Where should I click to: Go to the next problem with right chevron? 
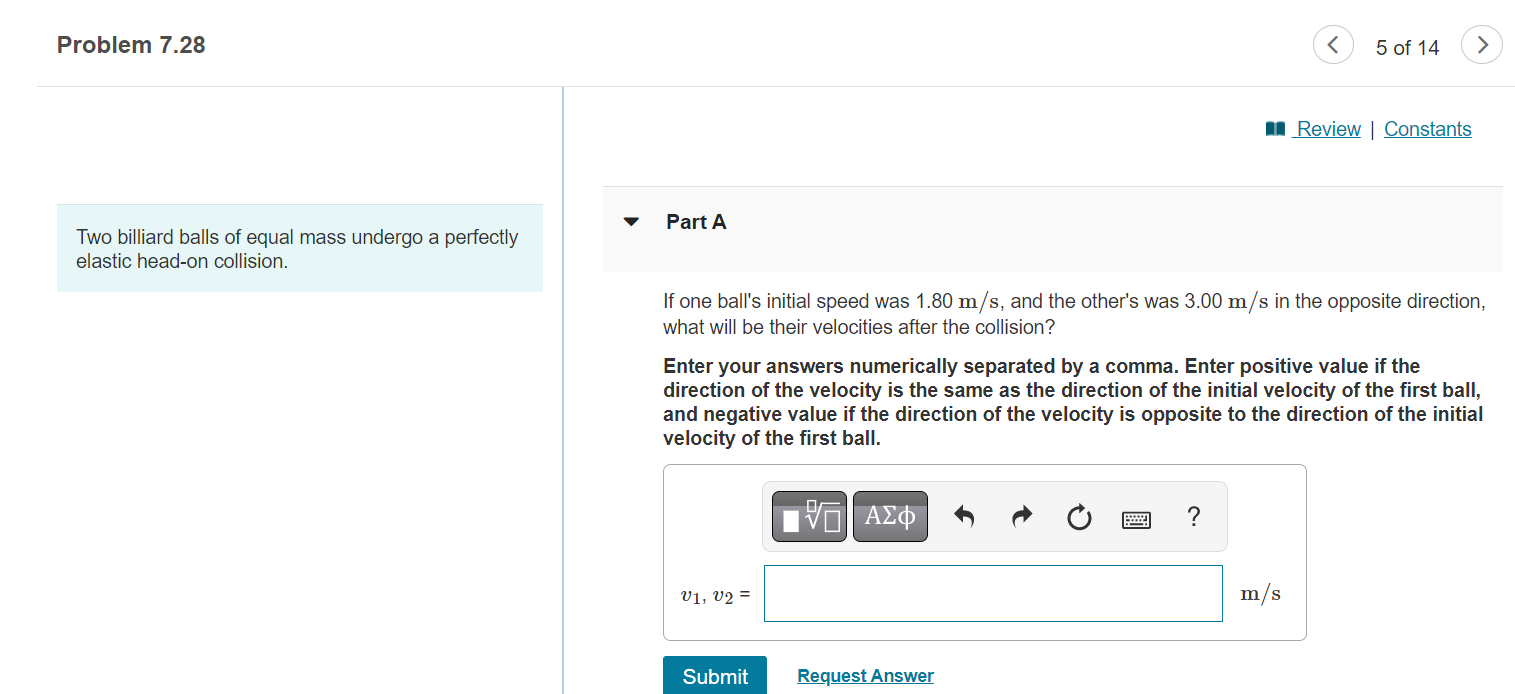coord(1481,44)
